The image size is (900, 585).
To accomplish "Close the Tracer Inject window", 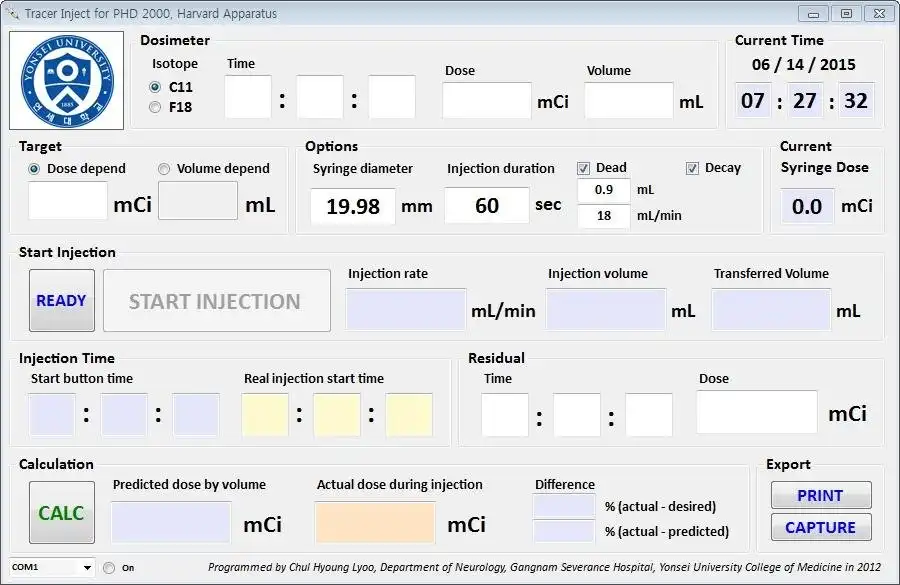I will click(x=879, y=14).
